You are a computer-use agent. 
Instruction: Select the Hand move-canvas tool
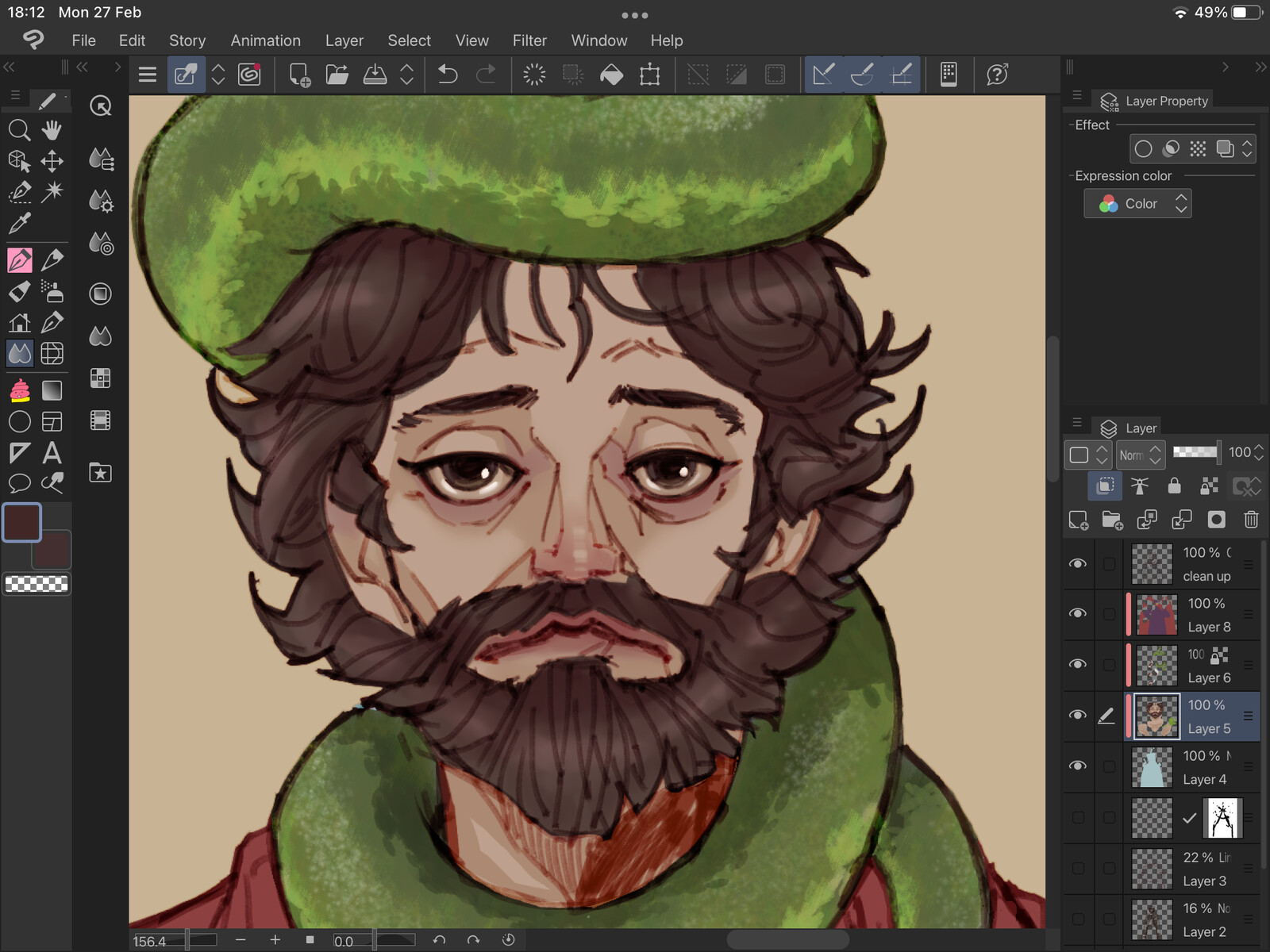52,130
